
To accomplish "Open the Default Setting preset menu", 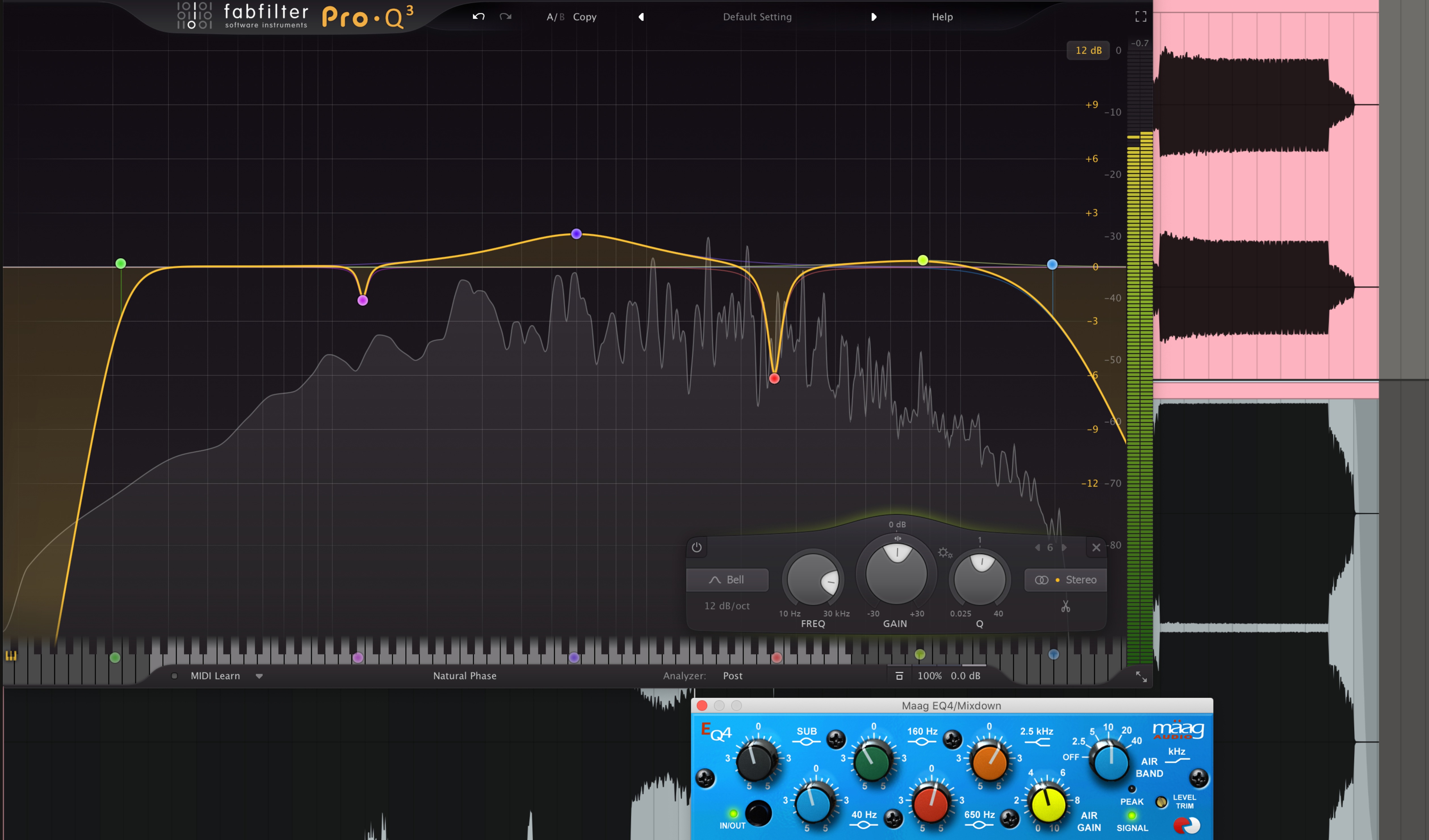I will 756,17.
